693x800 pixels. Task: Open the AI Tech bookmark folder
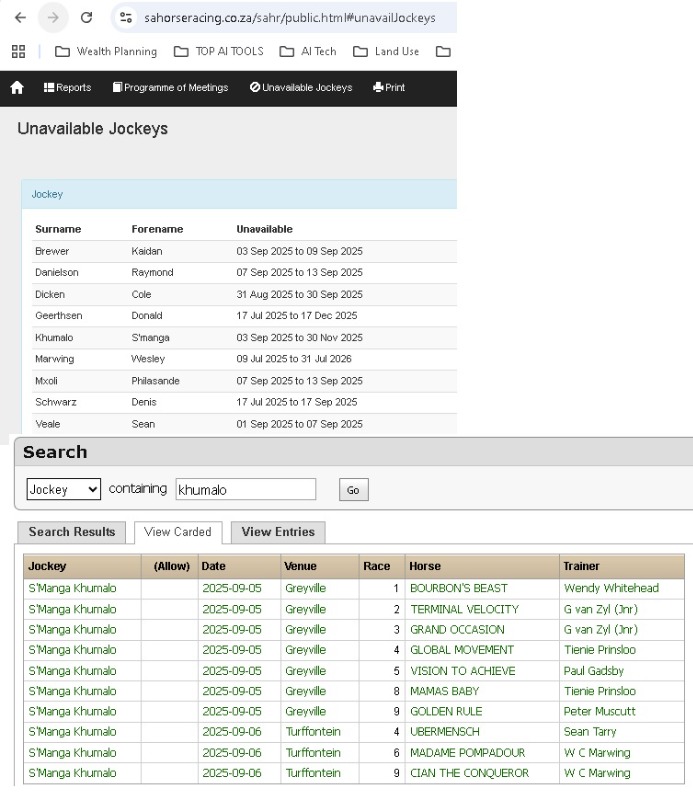(308, 52)
